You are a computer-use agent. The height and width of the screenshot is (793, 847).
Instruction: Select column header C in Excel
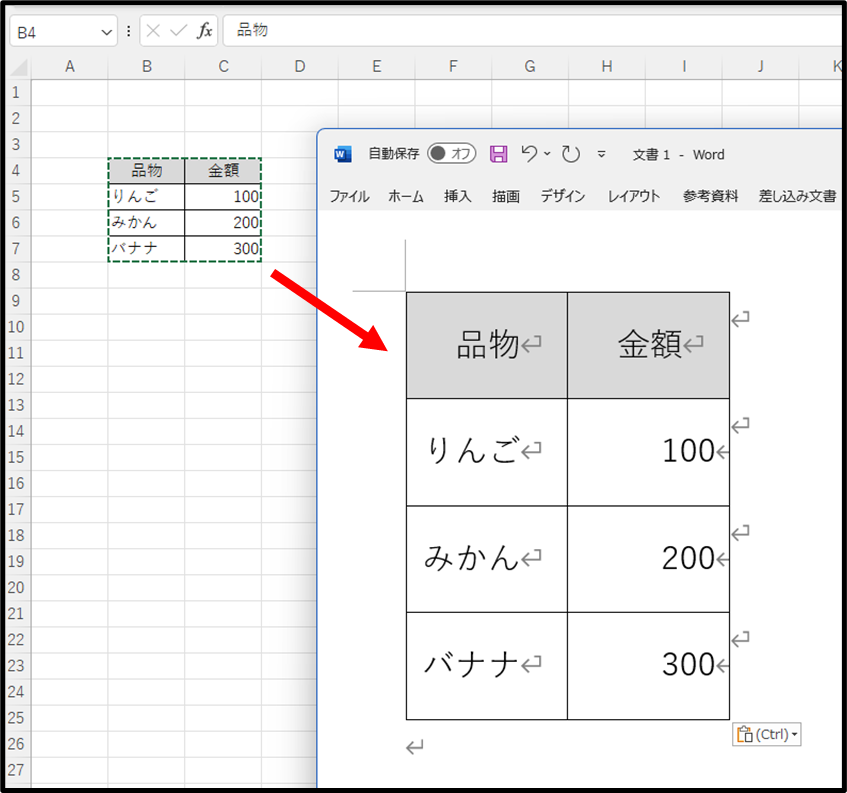pos(223,66)
